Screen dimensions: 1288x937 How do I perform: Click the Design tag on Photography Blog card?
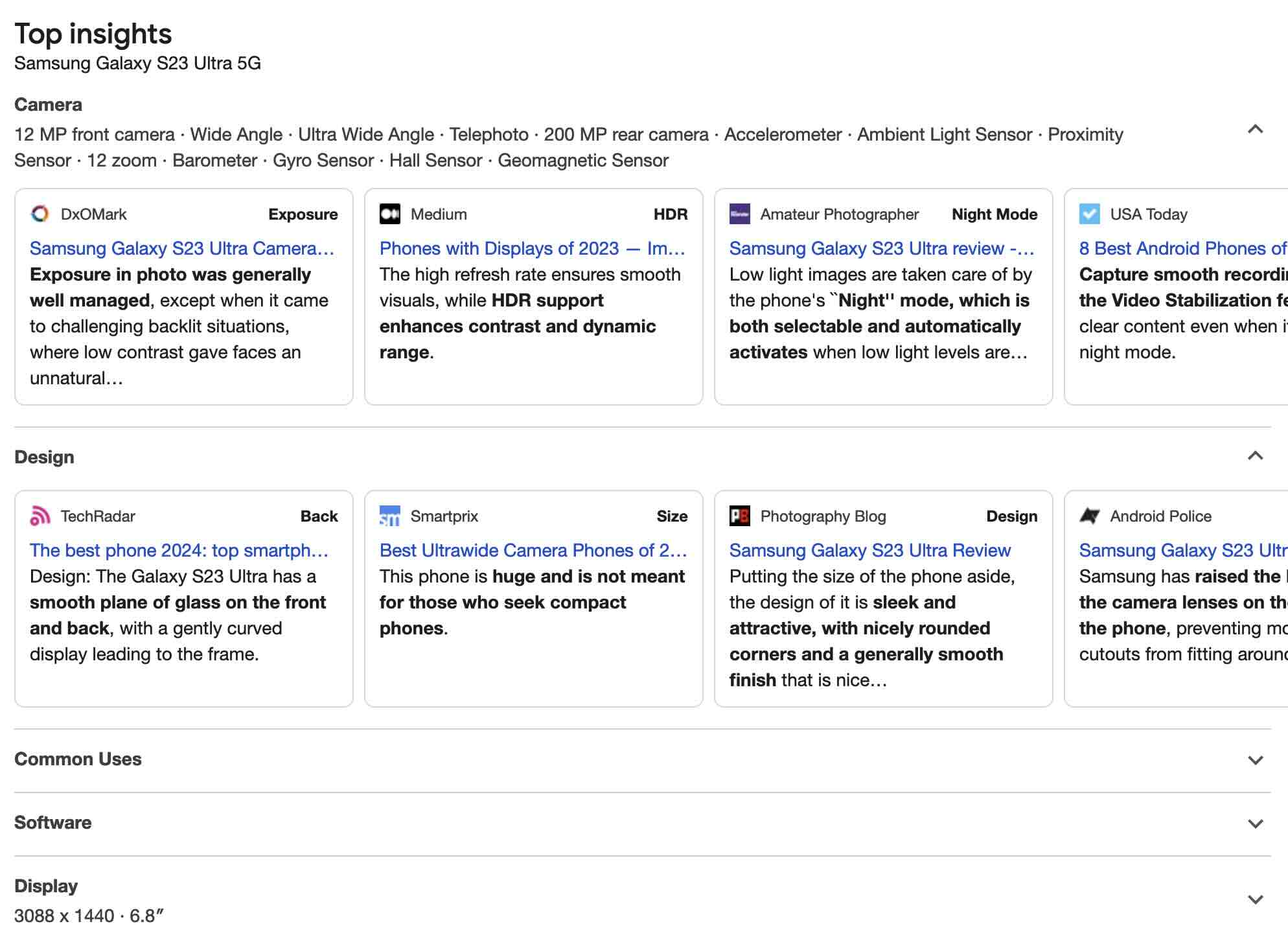[1012, 516]
